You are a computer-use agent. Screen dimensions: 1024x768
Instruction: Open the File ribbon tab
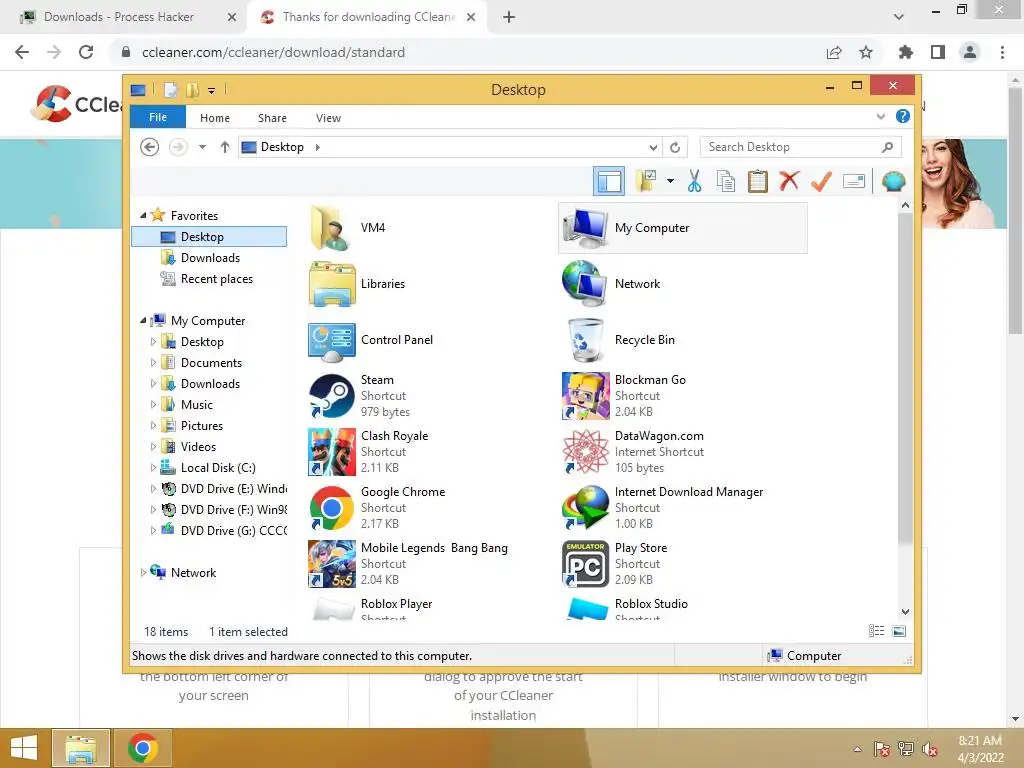click(x=158, y=118)
